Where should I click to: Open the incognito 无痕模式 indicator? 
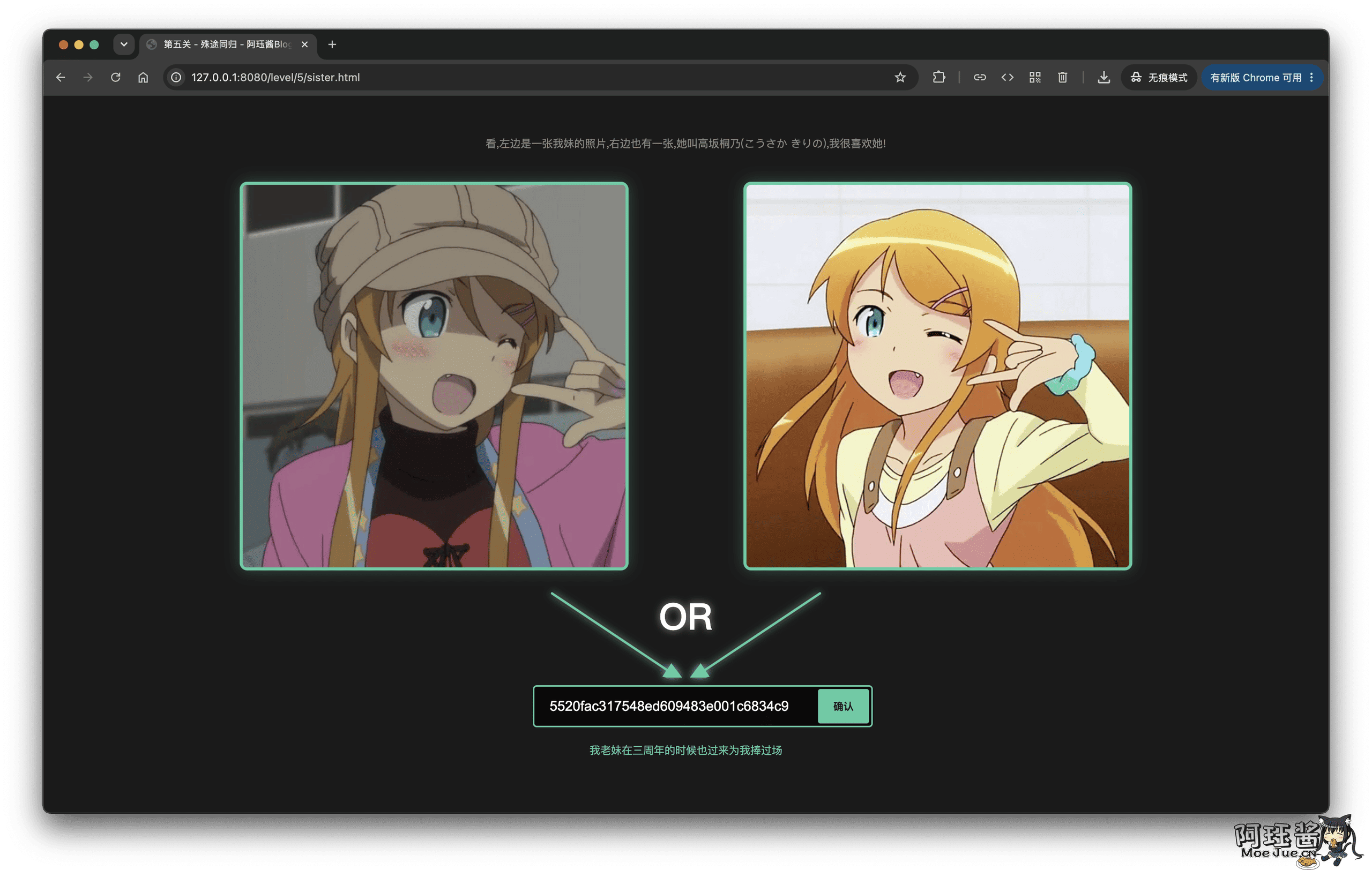pos(1159,78)
